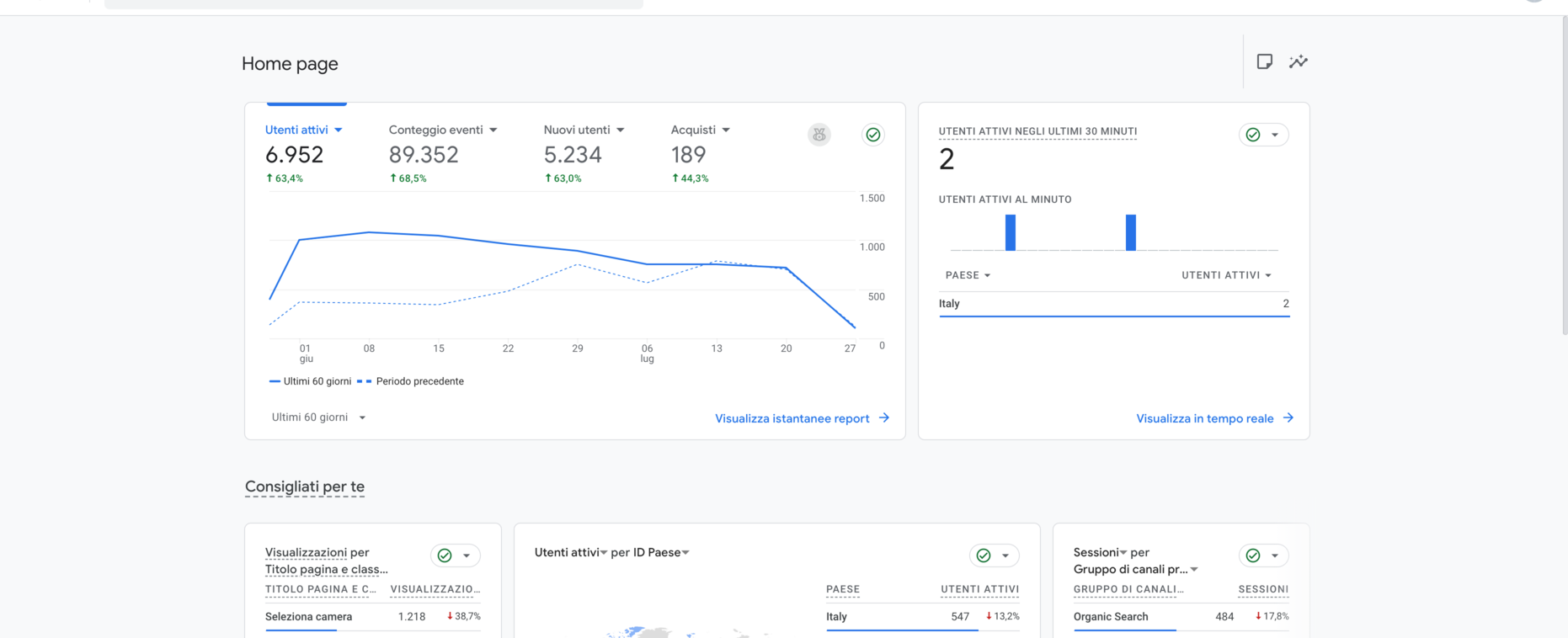Switch to the Conteggio eventi metric
The width and height of the screenshot is (1568, 638).
[435, 130]
